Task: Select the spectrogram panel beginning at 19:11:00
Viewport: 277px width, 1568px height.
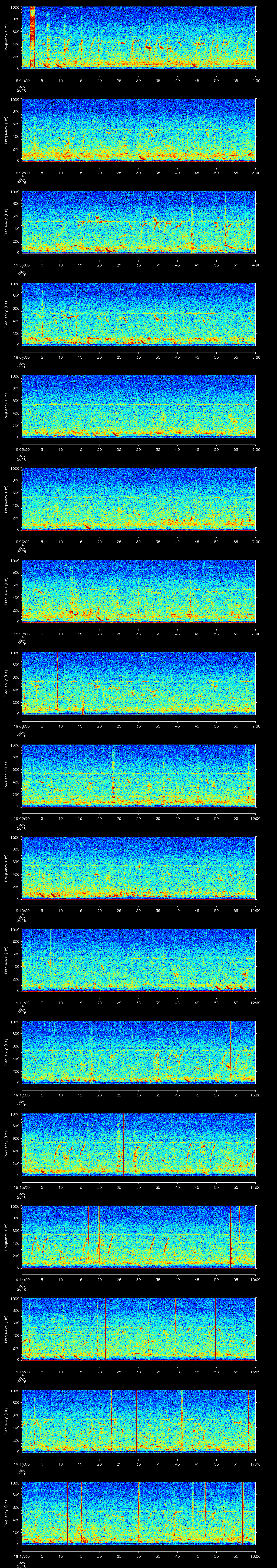Action: click(x=139, y=960)
